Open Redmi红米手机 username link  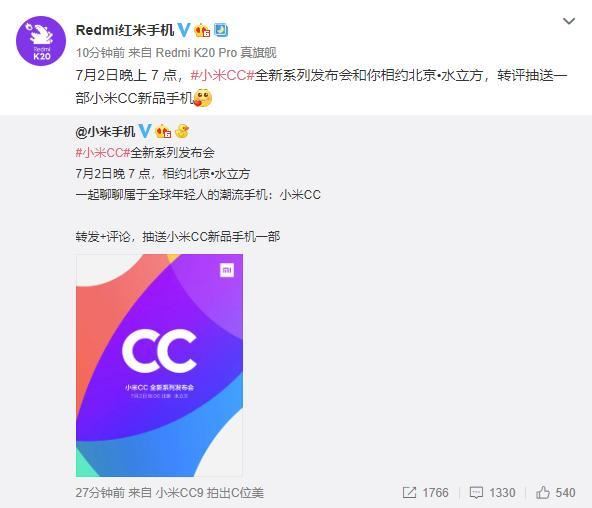125,30
